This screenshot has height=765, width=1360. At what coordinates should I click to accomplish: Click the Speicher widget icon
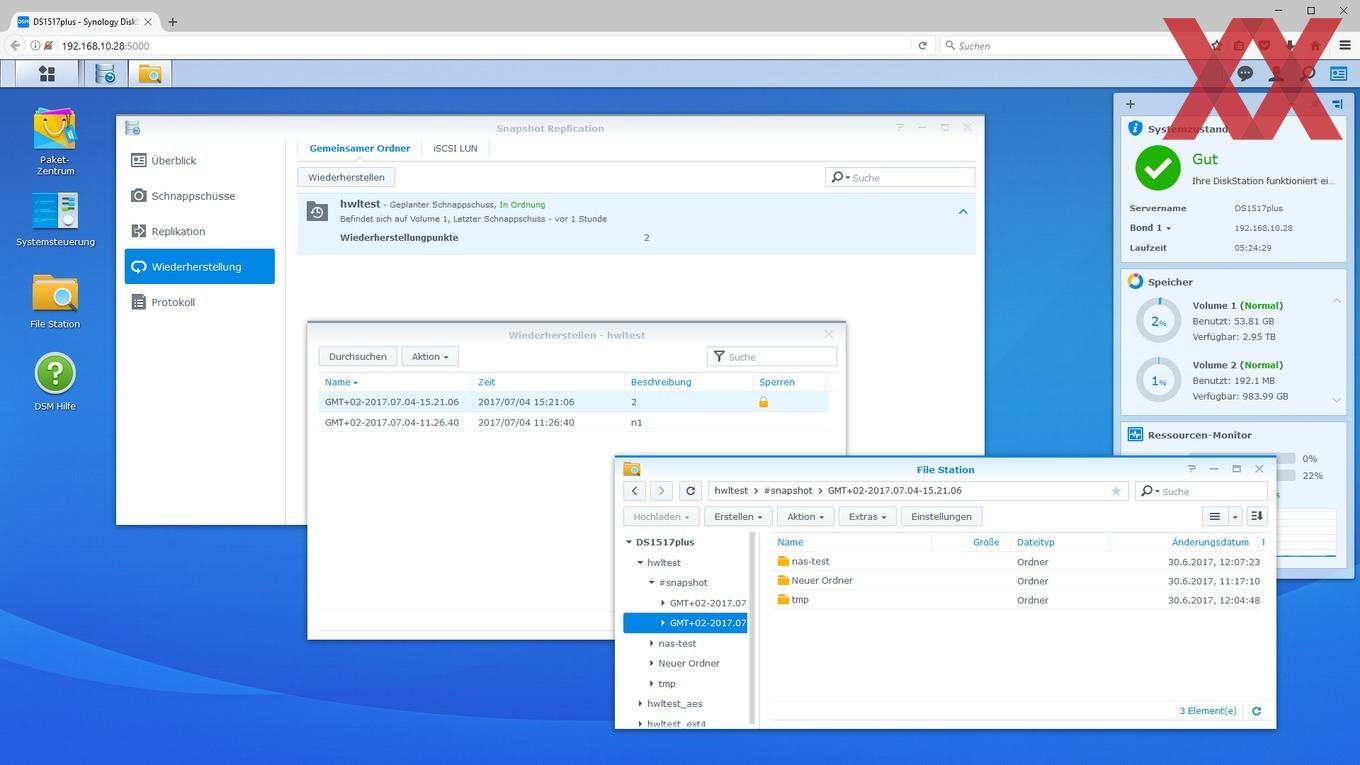1135,282
